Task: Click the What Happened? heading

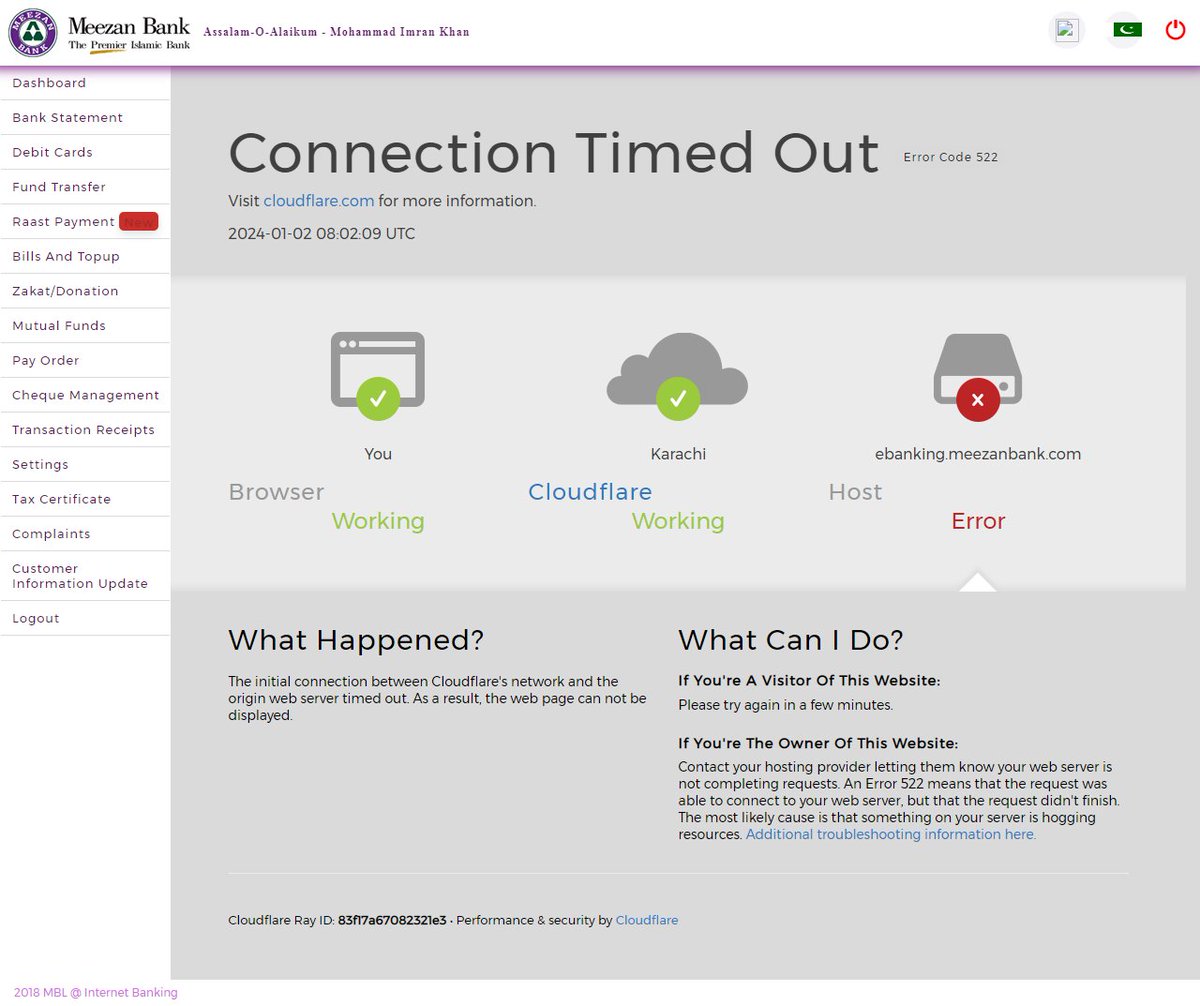Action: pos(356,640)
